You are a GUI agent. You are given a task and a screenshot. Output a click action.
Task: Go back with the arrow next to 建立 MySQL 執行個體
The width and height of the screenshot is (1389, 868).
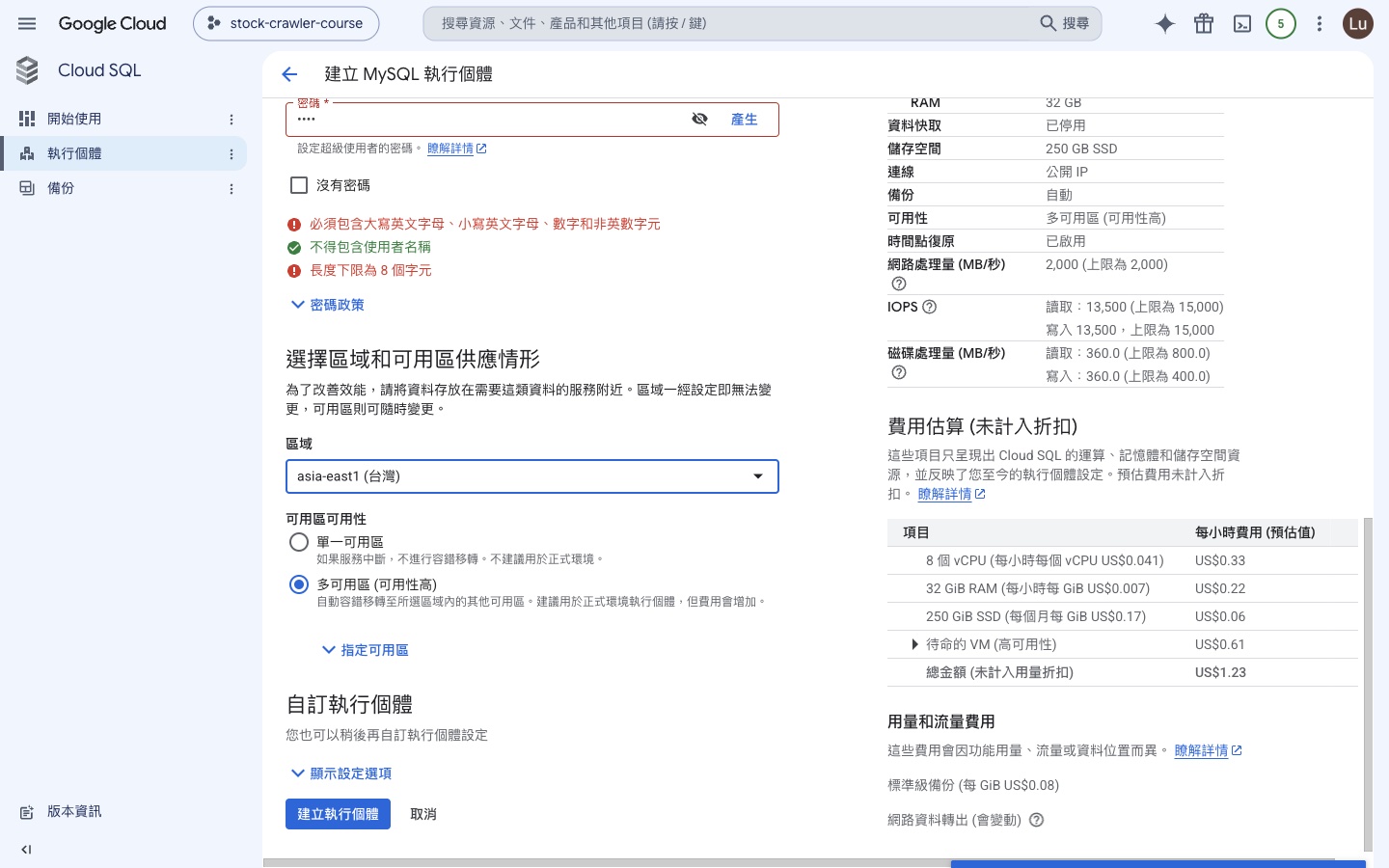[289, 74]
